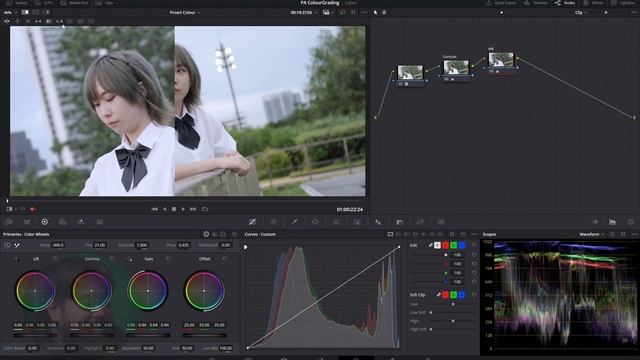Stop playback
The image size is (640, 360).
pos(173,209)
